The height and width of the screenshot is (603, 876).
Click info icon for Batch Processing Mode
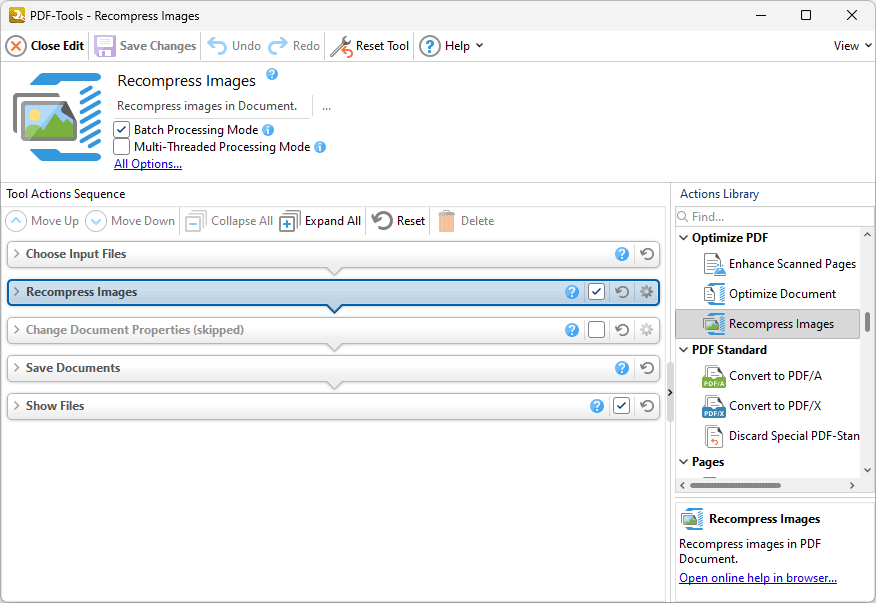[x=268, y=130]
